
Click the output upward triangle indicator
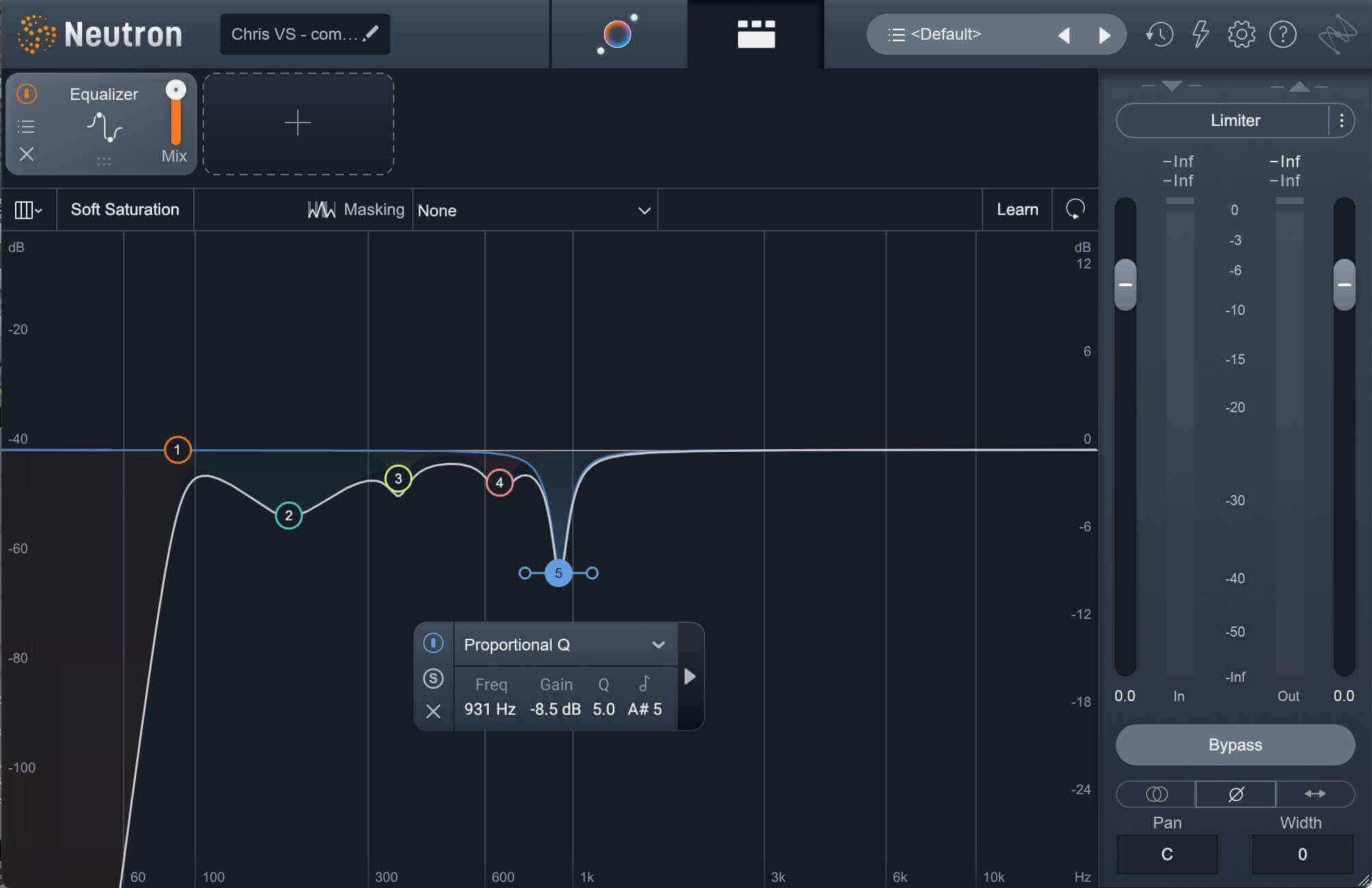[x=1299, y=86]
